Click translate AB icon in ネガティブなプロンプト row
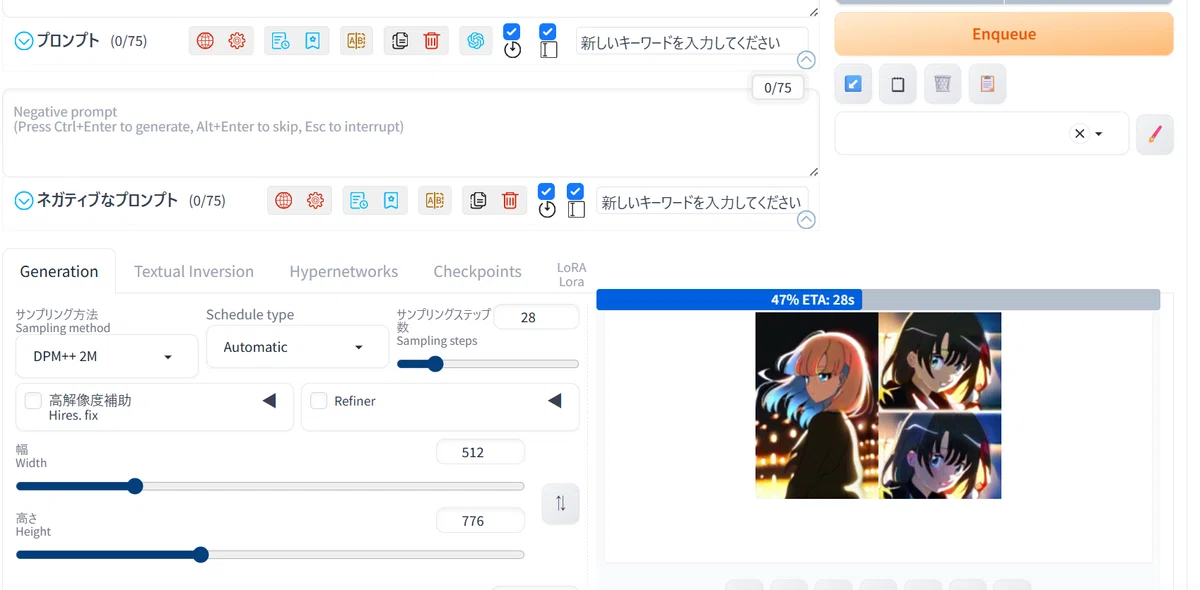The image size is (1200, 590). (x=435, y=200)
